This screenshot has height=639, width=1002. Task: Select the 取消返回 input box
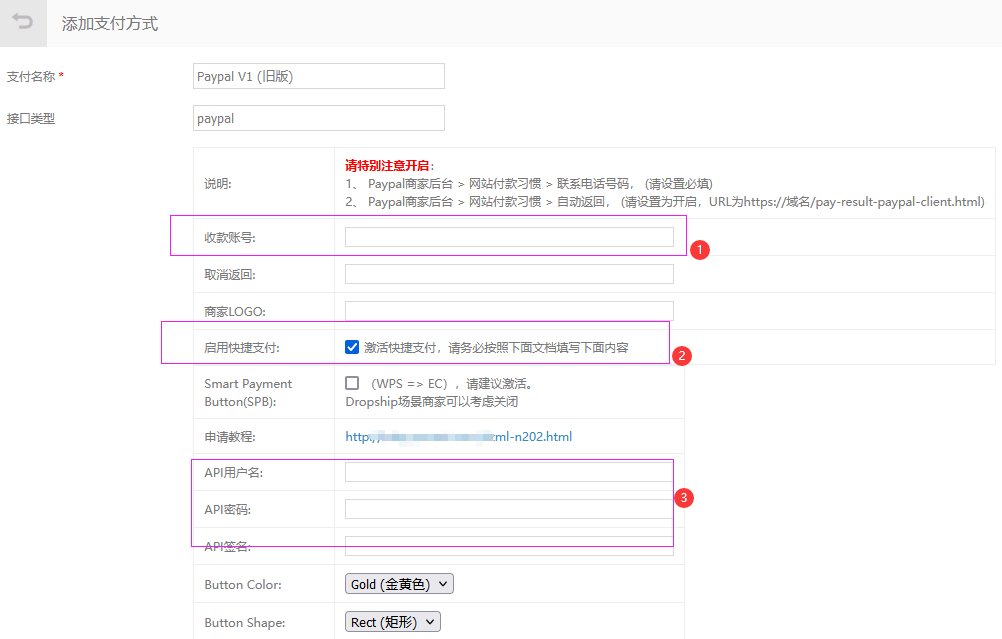pos(509,274)
